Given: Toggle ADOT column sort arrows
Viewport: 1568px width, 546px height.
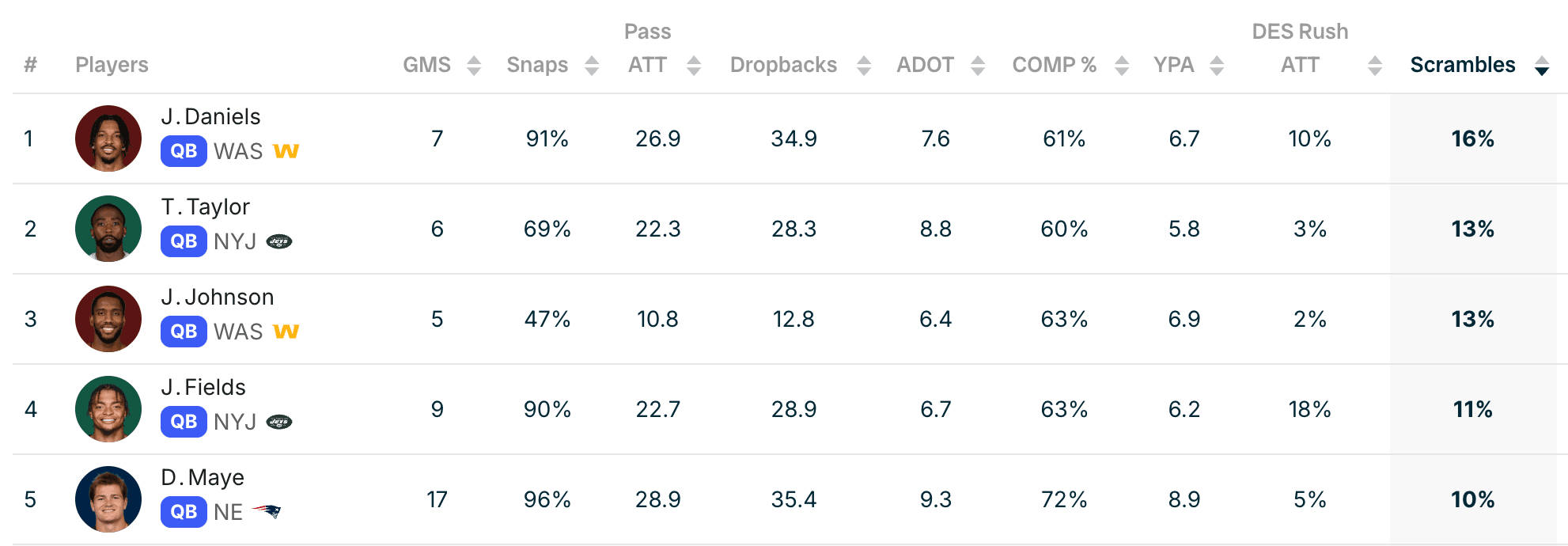Looking at the screenshot, I should [978, 66].
